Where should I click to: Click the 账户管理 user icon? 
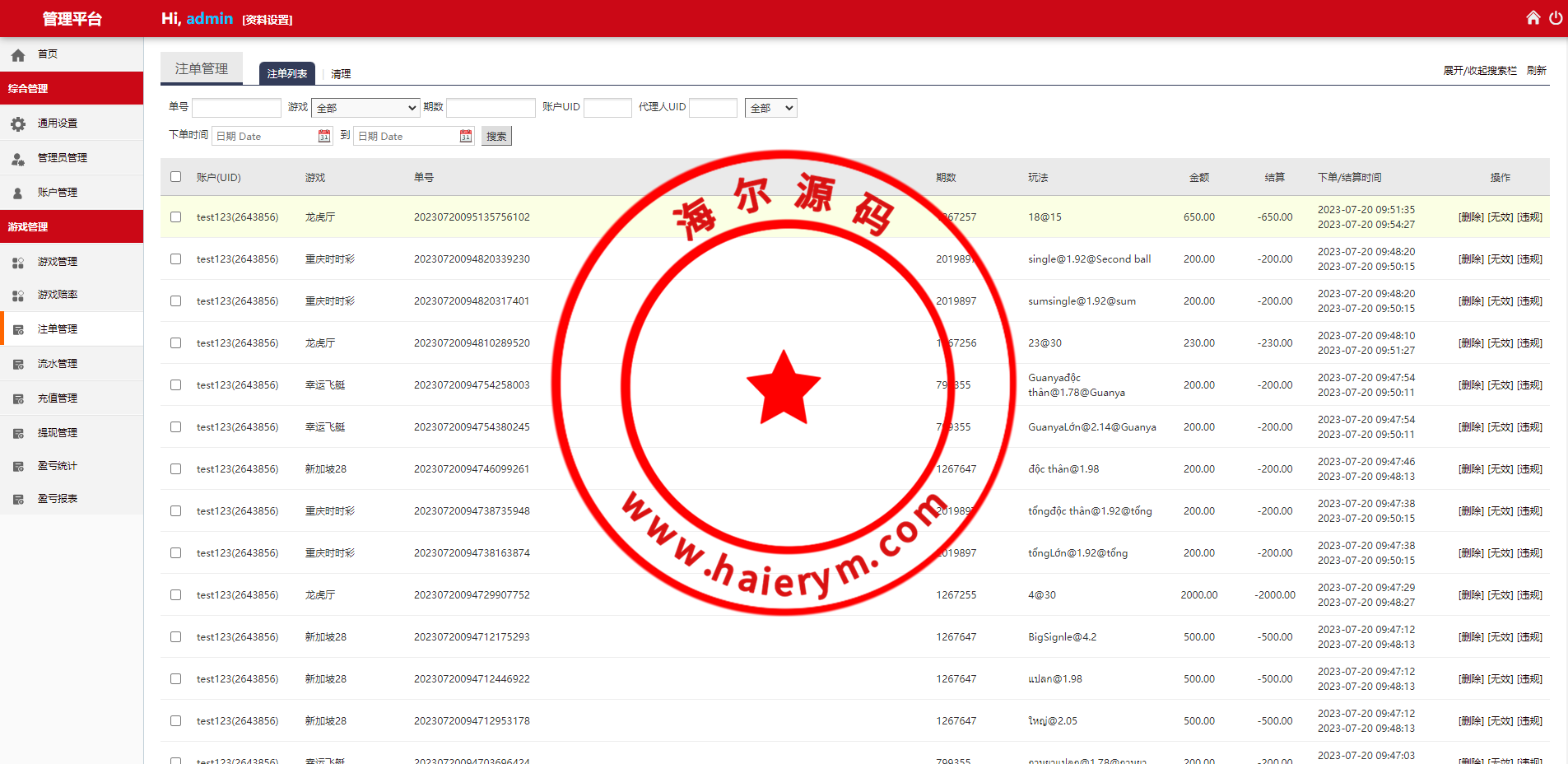[18, 193]
